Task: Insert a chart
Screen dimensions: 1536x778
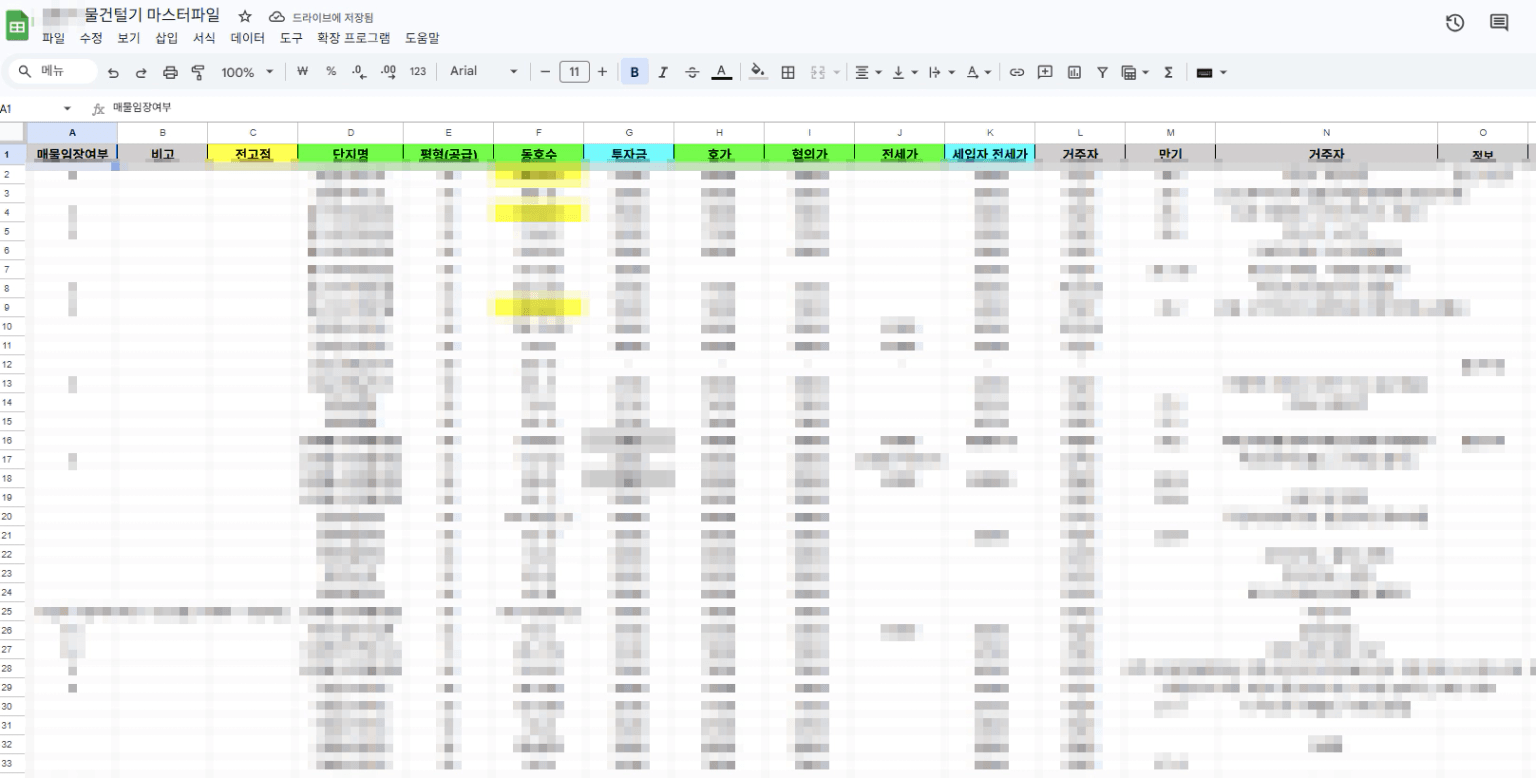Action: click(x=1074, y=72)
